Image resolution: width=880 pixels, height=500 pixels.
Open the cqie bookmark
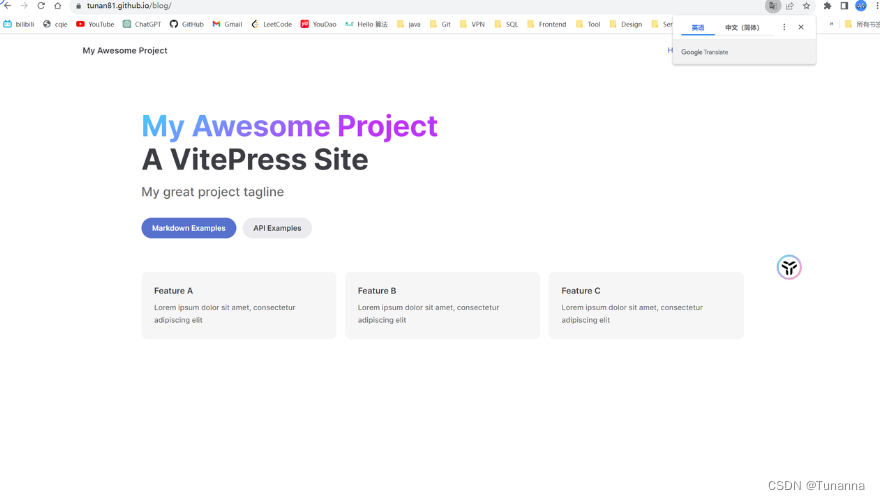tap(55, 24)
